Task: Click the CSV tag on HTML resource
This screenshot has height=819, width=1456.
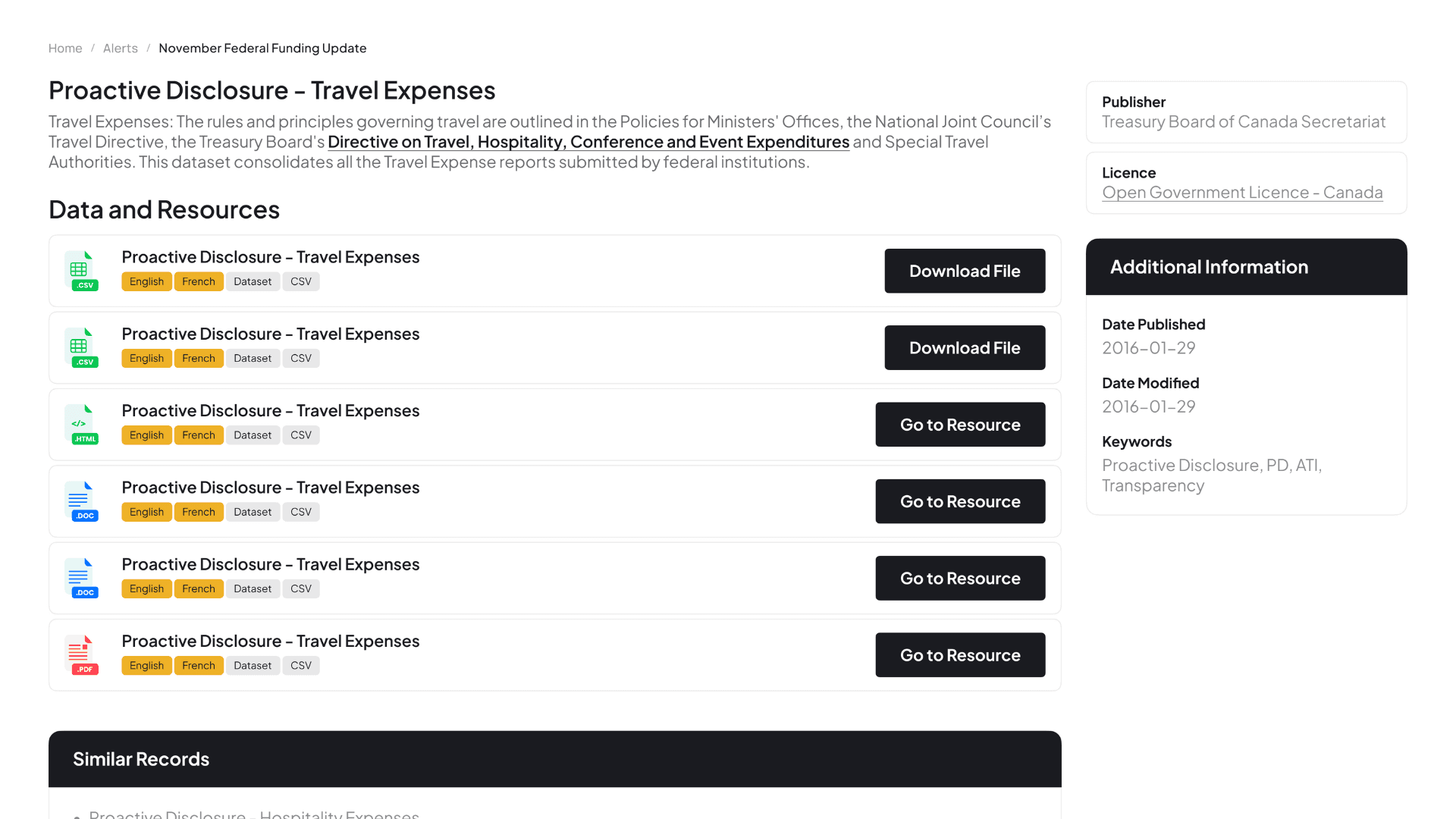Action: pos(301,435)
